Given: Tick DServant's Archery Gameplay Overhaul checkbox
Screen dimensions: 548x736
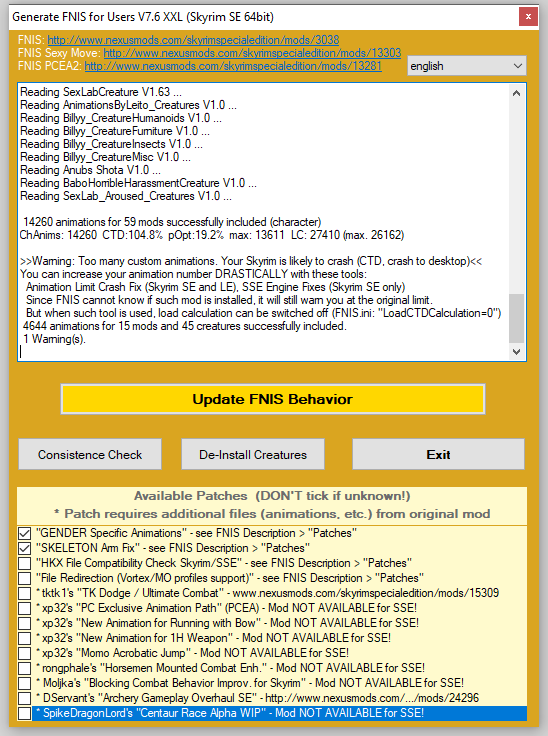Looking at the screenshot, I should [24, 698].
